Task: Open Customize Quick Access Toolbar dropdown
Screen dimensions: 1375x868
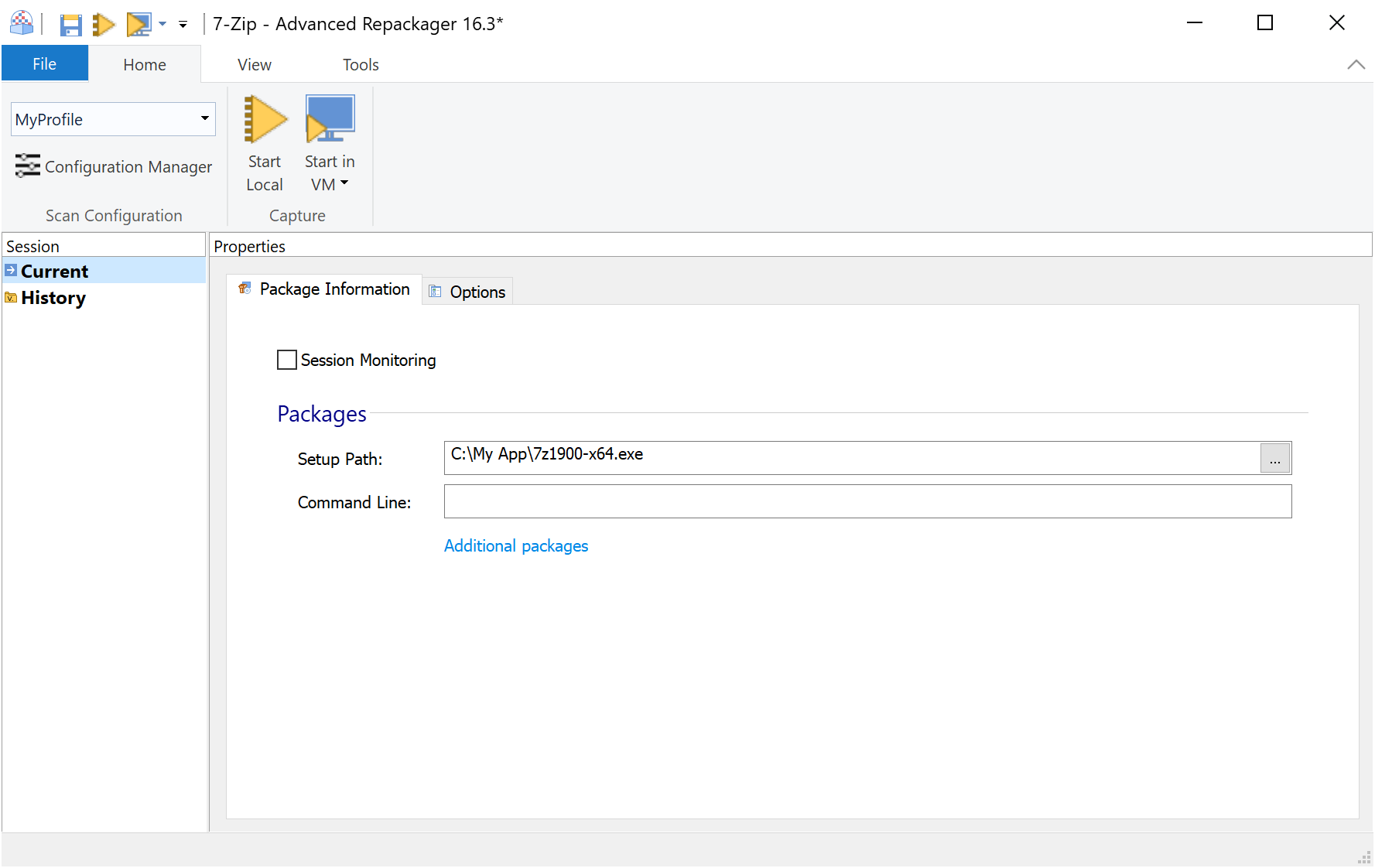Action: tap(183, 25)
